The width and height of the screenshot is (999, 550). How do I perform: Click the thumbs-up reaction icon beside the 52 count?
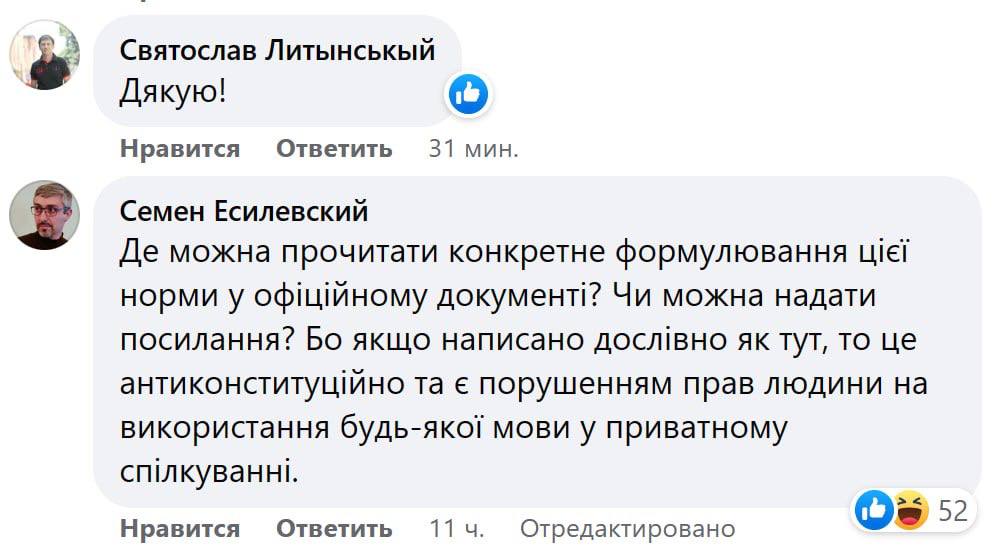[x=873, y=511]
